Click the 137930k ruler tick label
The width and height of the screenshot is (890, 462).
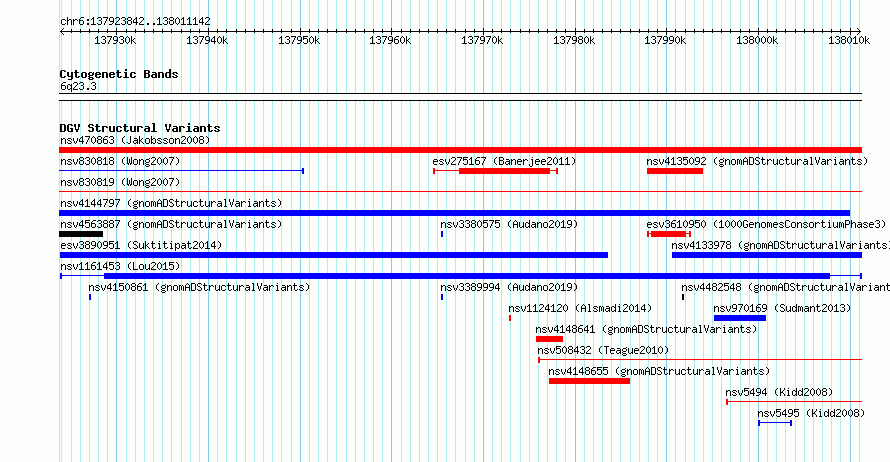[x=115, y=41]
